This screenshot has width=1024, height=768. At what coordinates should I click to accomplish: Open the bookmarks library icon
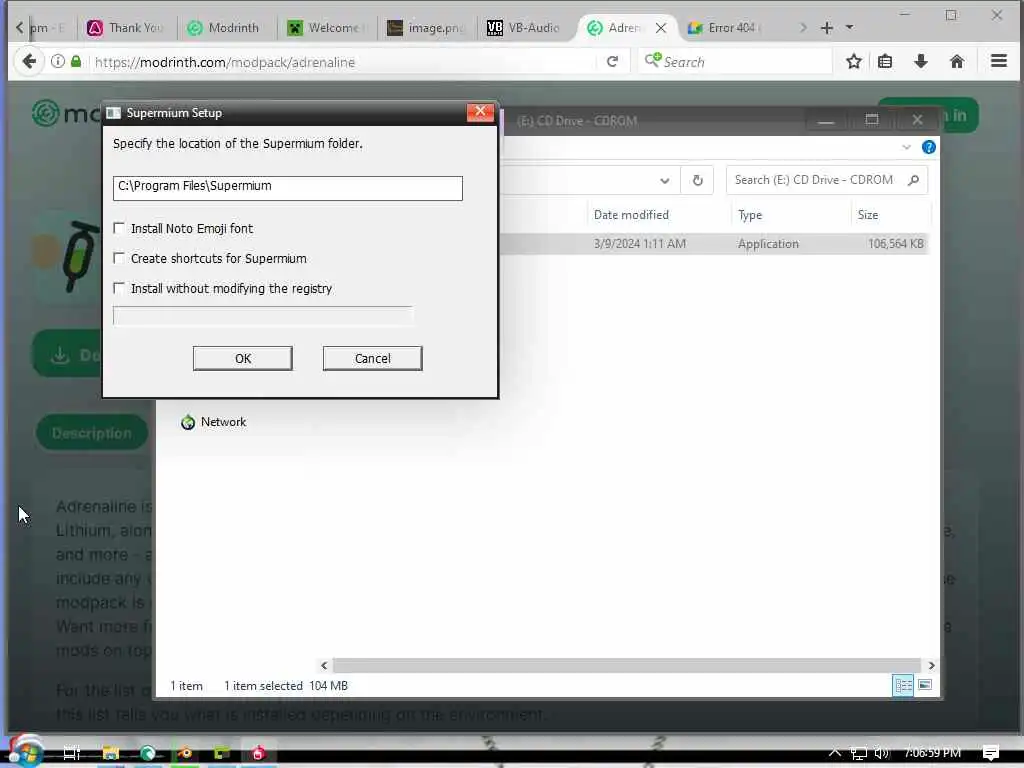tap(885, 61)
